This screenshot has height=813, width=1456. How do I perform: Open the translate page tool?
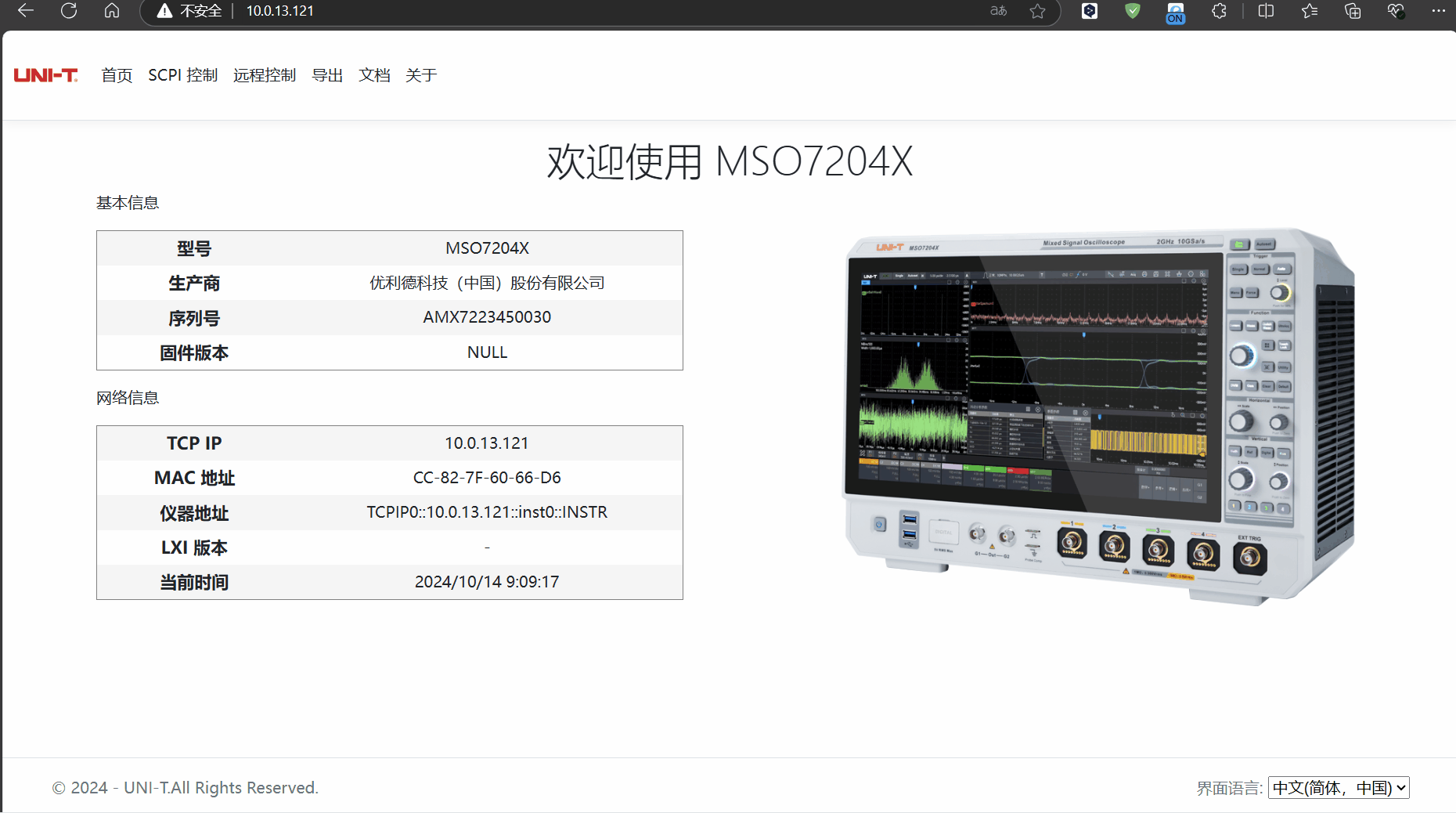[997, 11]
